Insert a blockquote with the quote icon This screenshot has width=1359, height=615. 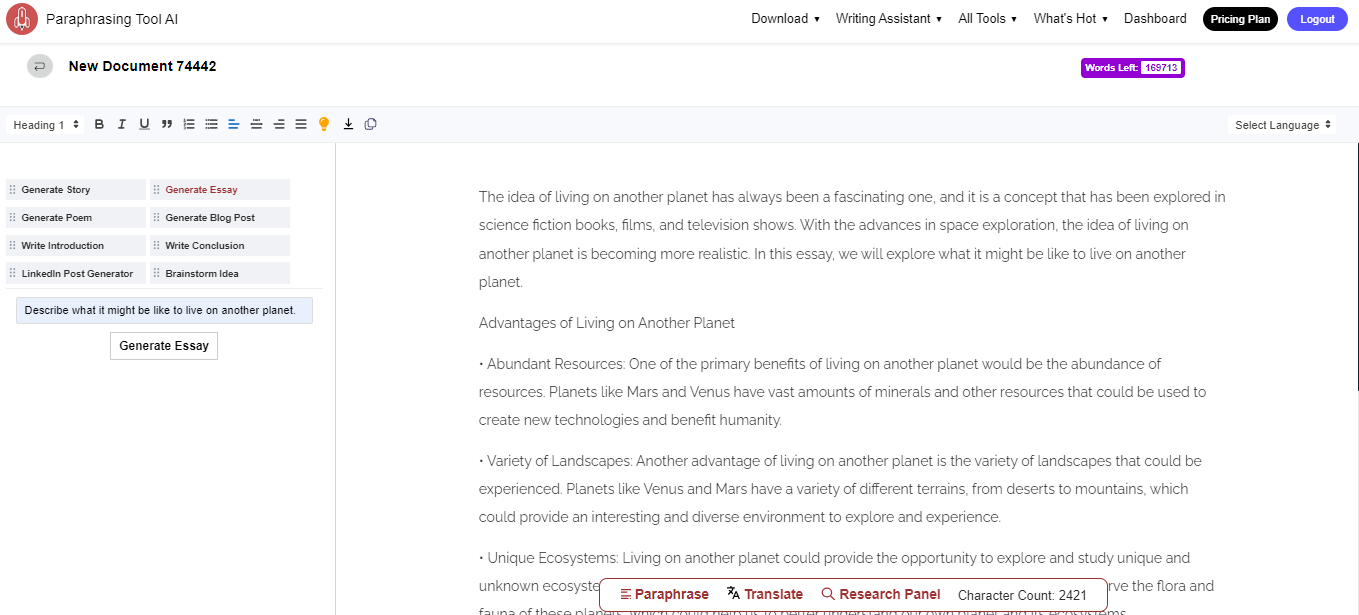tap(167, 124)
